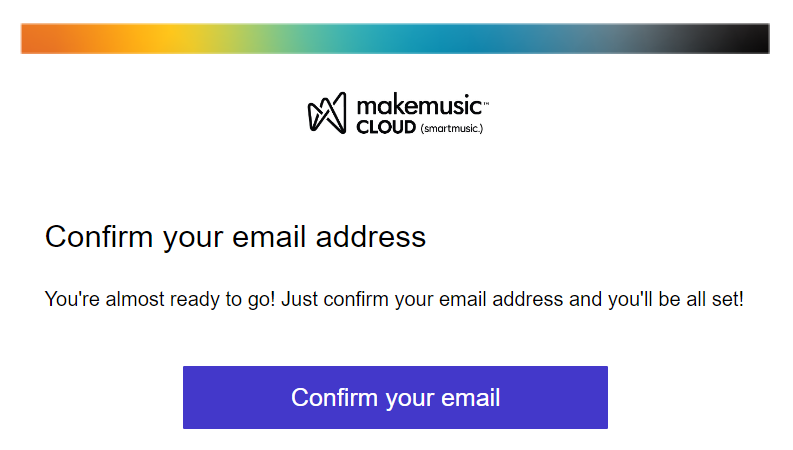The image size is (793, 450).
Task: Click the word 'Confirm' in the heading
Action: (99, 237)
